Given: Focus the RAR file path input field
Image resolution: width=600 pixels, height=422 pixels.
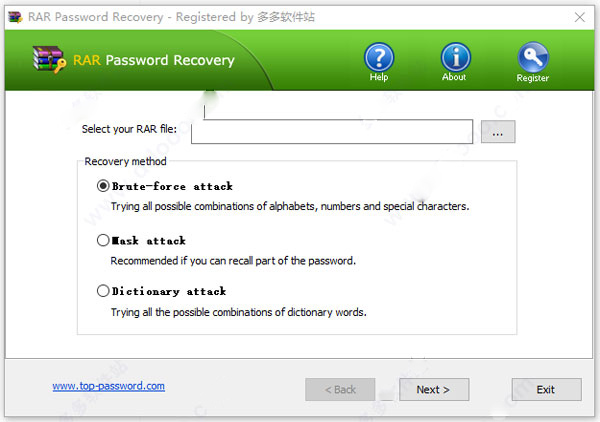Looking at the screenshot, I should tap(331, 132).
